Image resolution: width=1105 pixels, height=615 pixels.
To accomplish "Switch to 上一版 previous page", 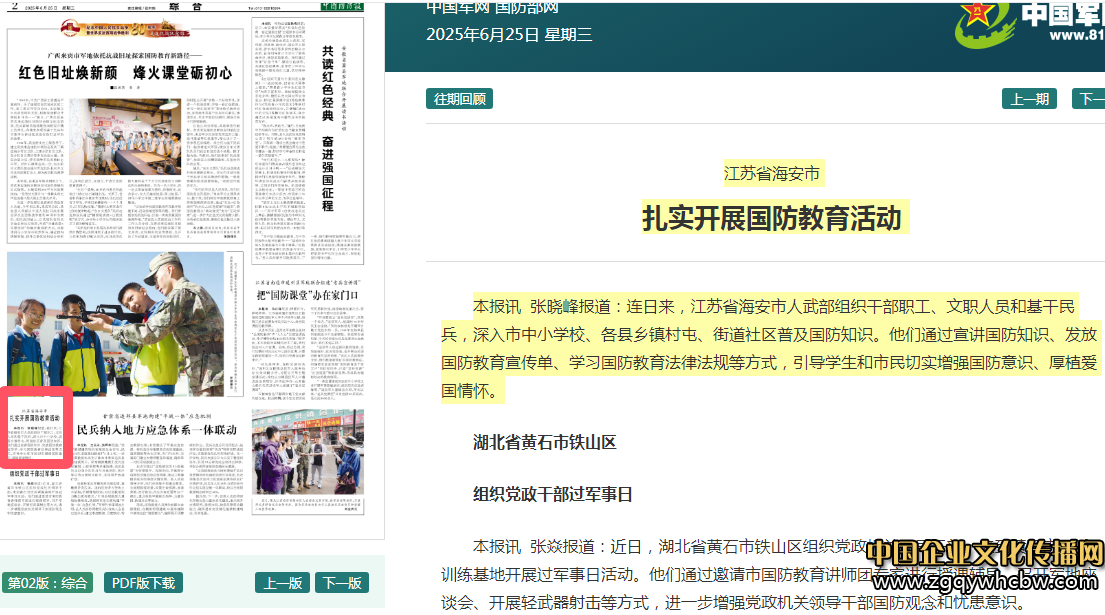I will (281, 582).
